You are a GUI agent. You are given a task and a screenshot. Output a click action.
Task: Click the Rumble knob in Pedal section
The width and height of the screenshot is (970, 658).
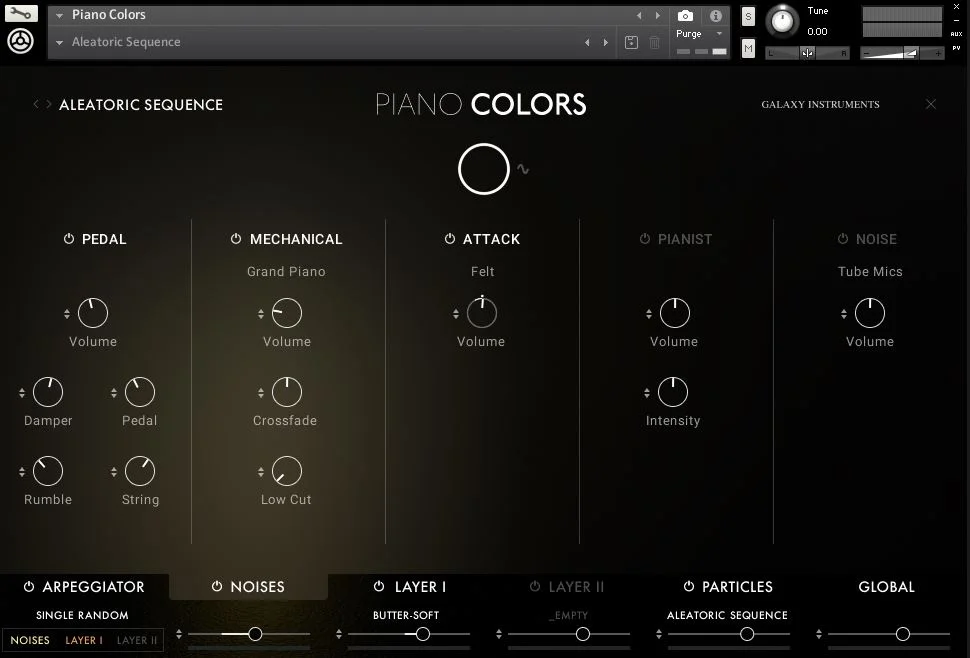point(48,471)
